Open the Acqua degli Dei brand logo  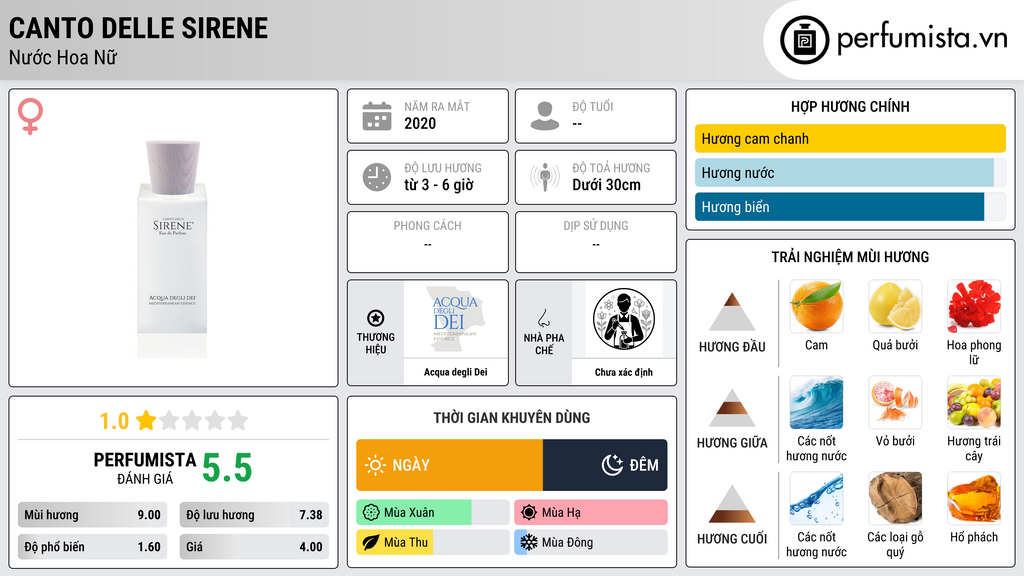pos(456,319)
